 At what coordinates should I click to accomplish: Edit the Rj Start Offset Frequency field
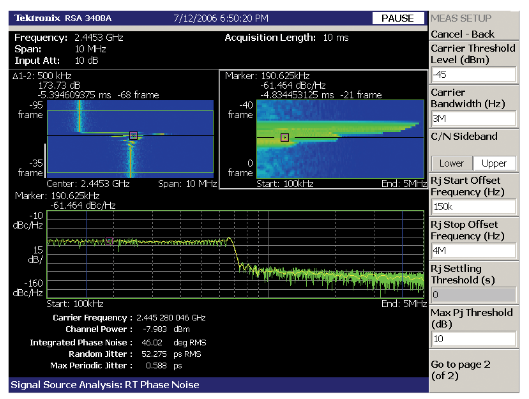474,206
